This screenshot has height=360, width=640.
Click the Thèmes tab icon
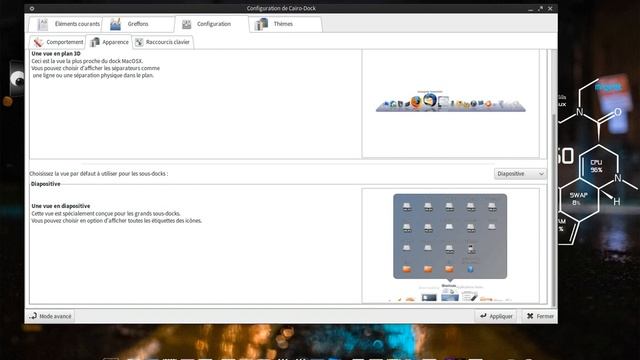[x=261, y=24]
